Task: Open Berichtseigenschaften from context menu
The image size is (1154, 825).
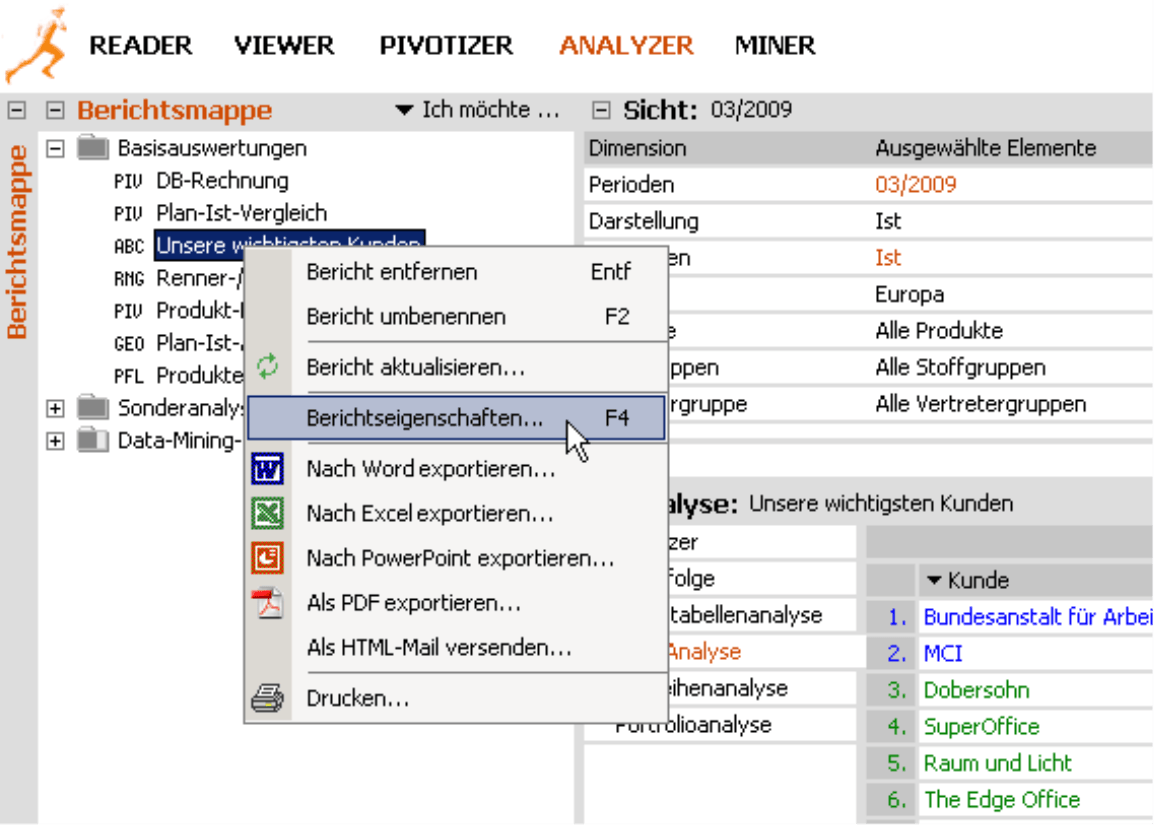Action: (456, 417)
